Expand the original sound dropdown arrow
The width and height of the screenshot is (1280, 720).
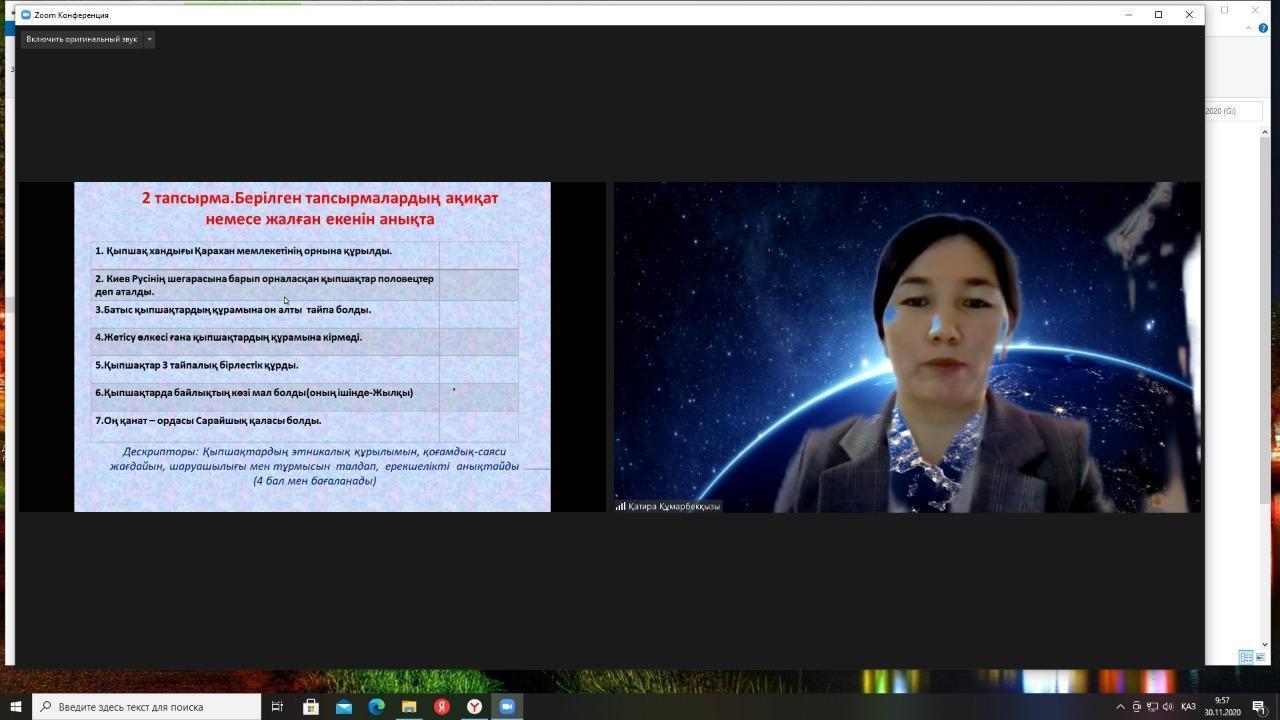[x=149, y=39]
